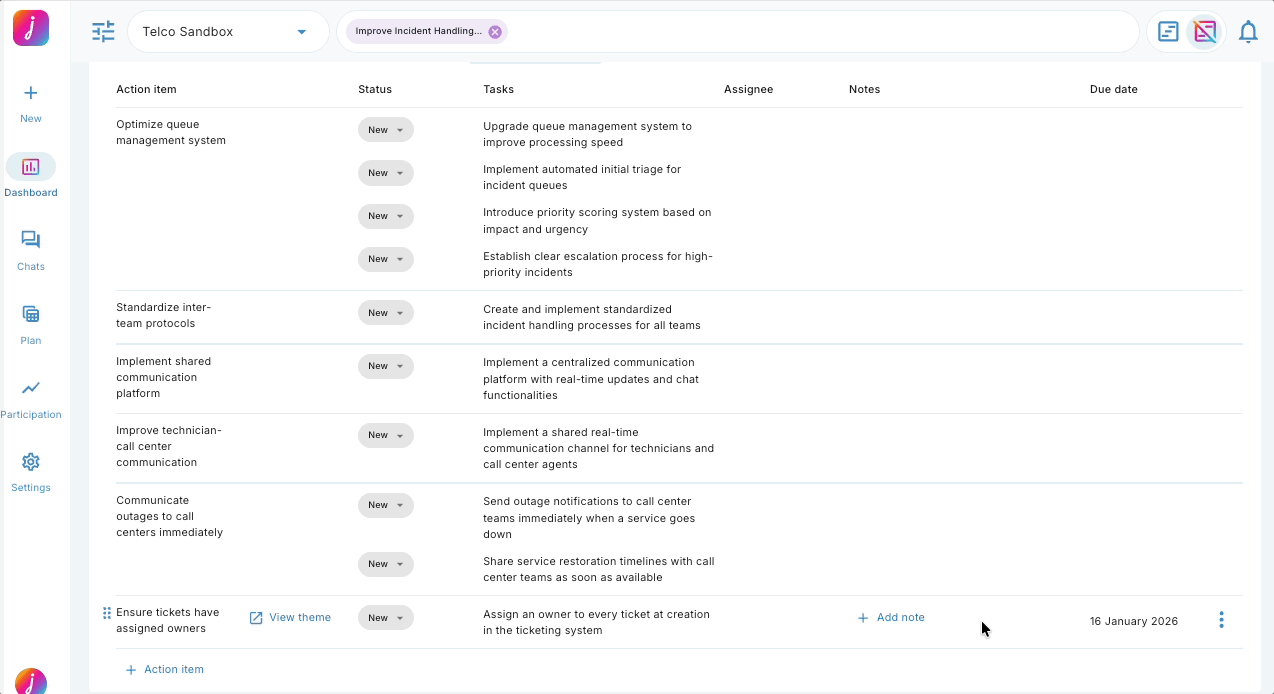
Task: Open Chats from the sidebar
Action: 31,241
